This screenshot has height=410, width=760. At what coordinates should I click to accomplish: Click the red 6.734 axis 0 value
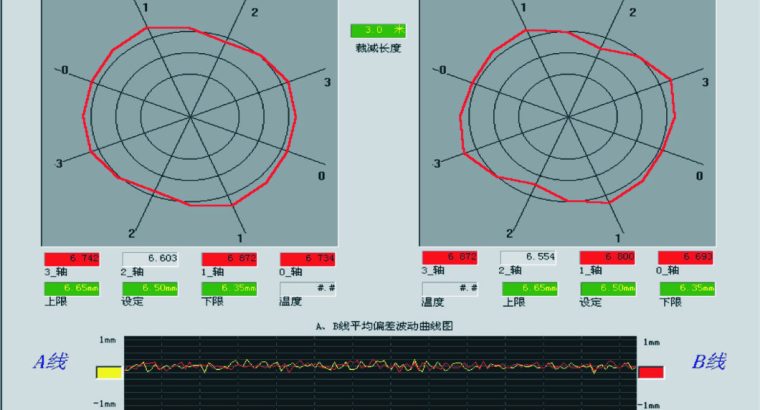point(307,259)
